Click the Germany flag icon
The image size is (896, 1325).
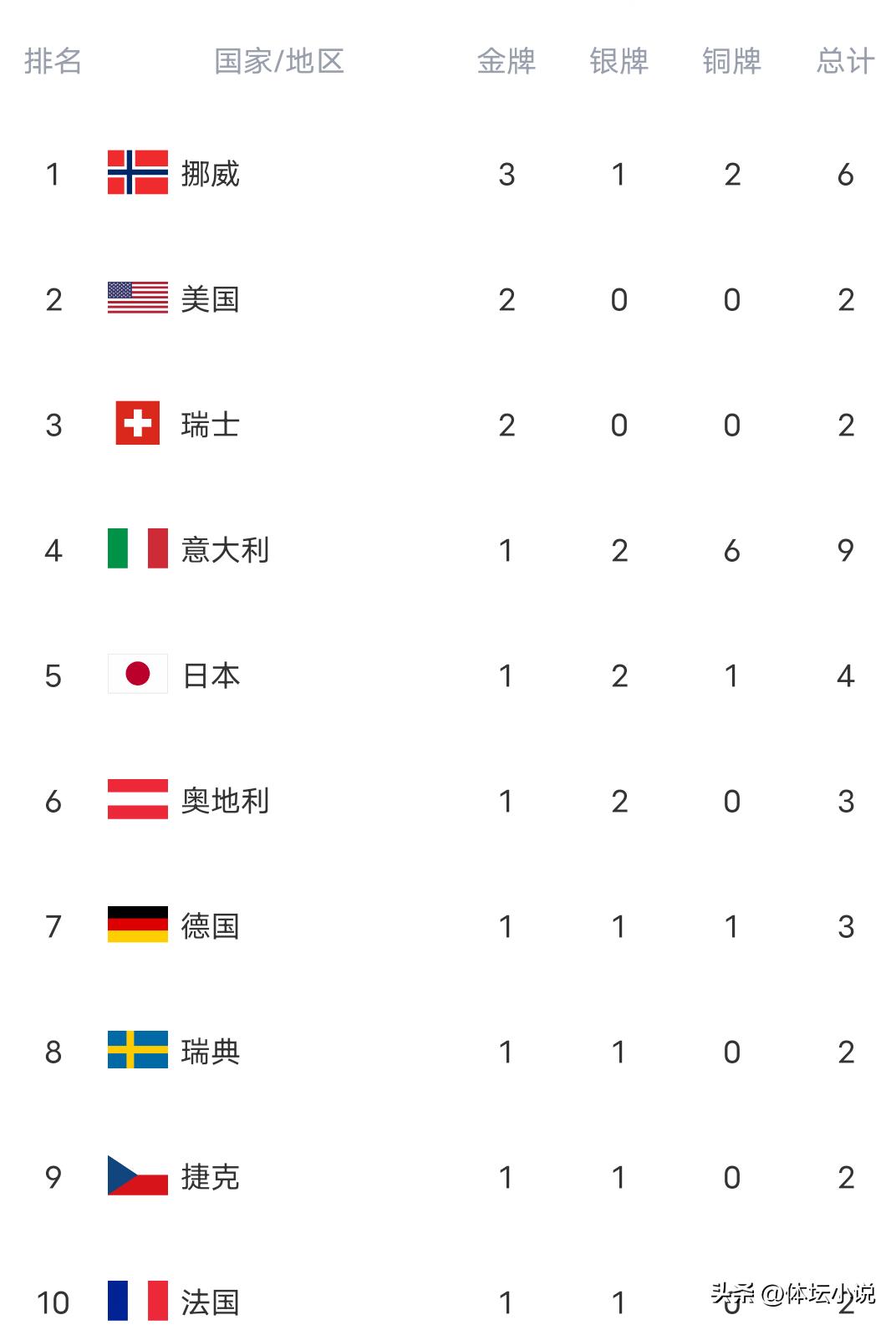click(x=138, y=925)
